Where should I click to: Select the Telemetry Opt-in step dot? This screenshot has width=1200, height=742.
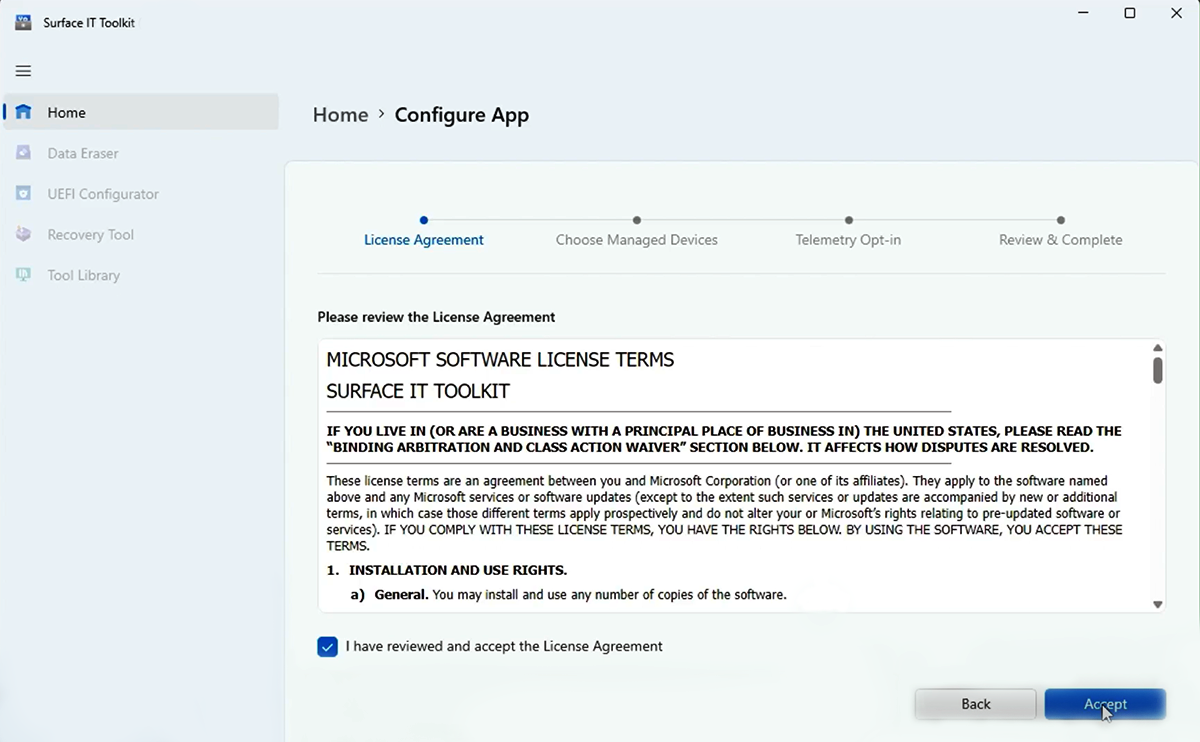click(x=848, y=220)
